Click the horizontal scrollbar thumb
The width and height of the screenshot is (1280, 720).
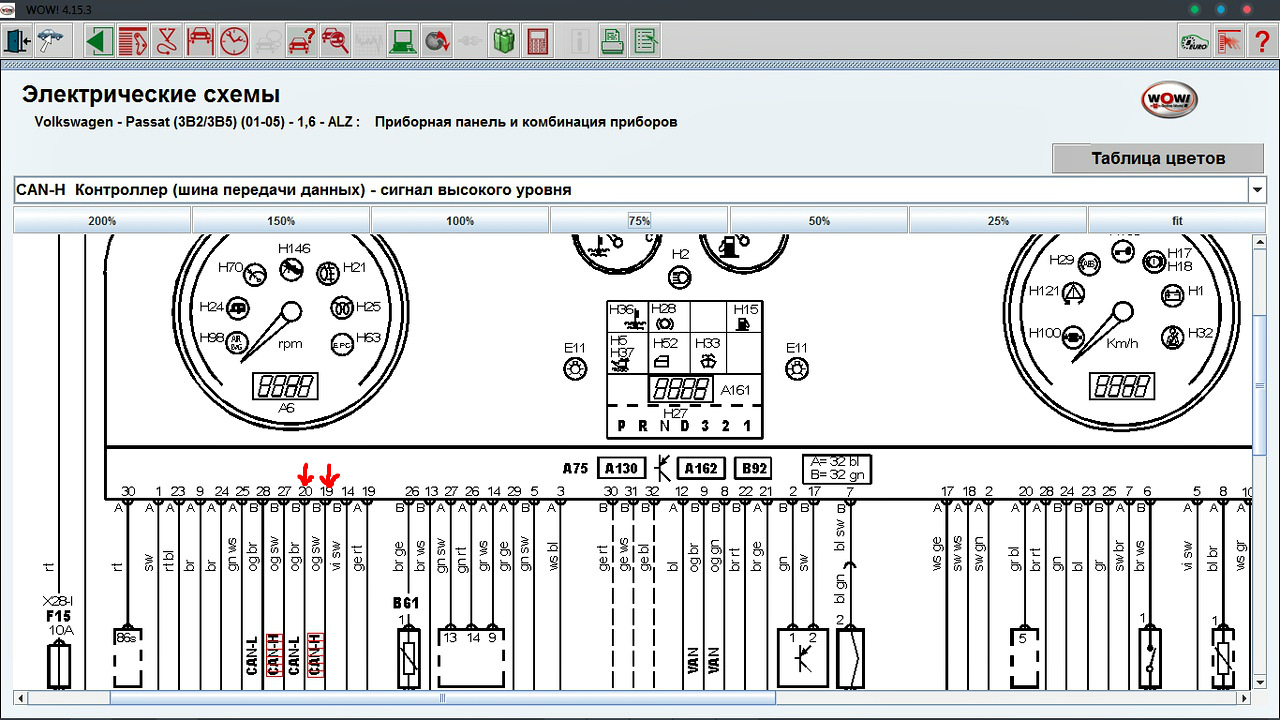(x=441, y=698)
